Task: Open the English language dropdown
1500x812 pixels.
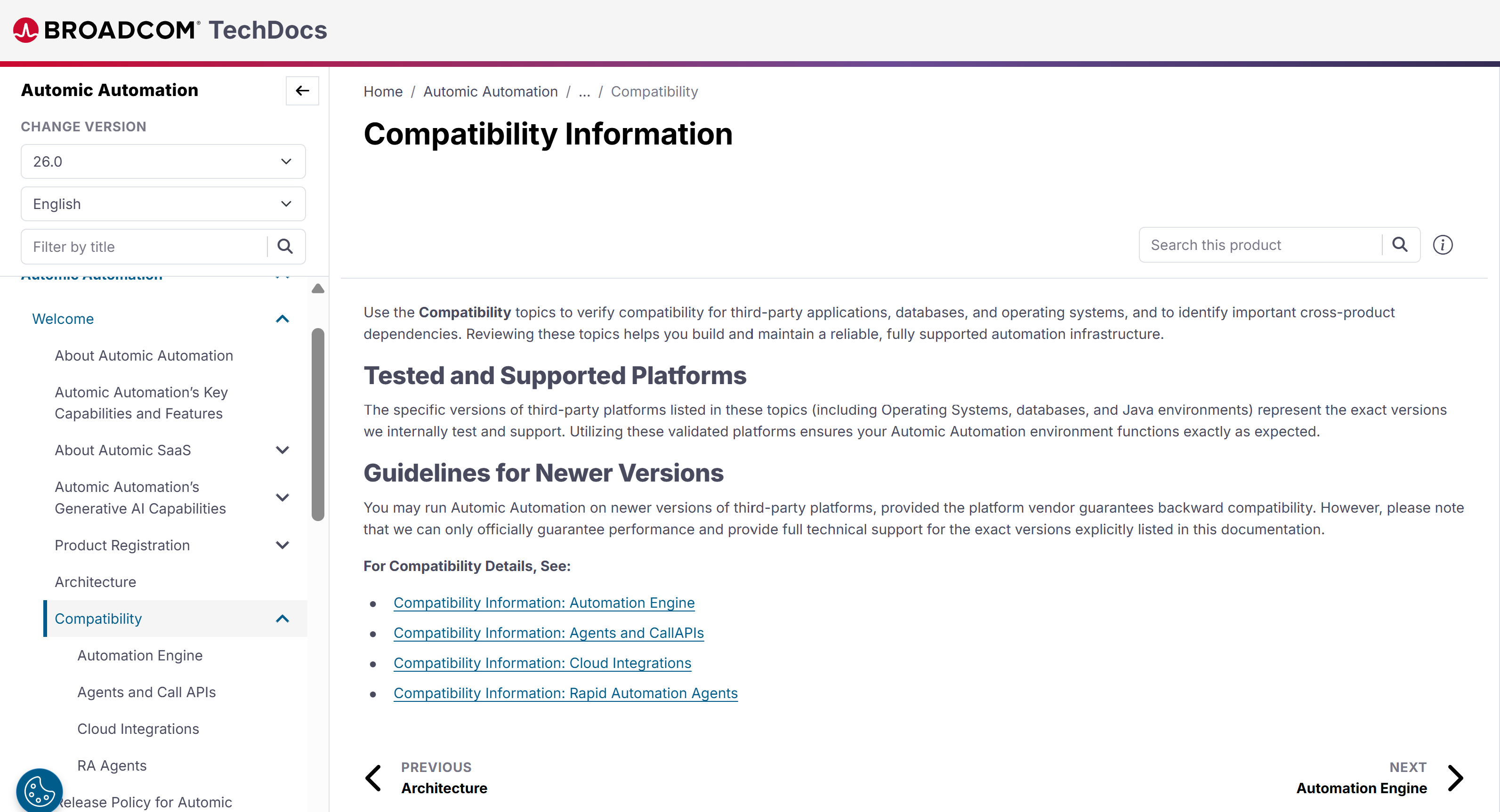Action: pyautogui.click(x=163, y=204)
